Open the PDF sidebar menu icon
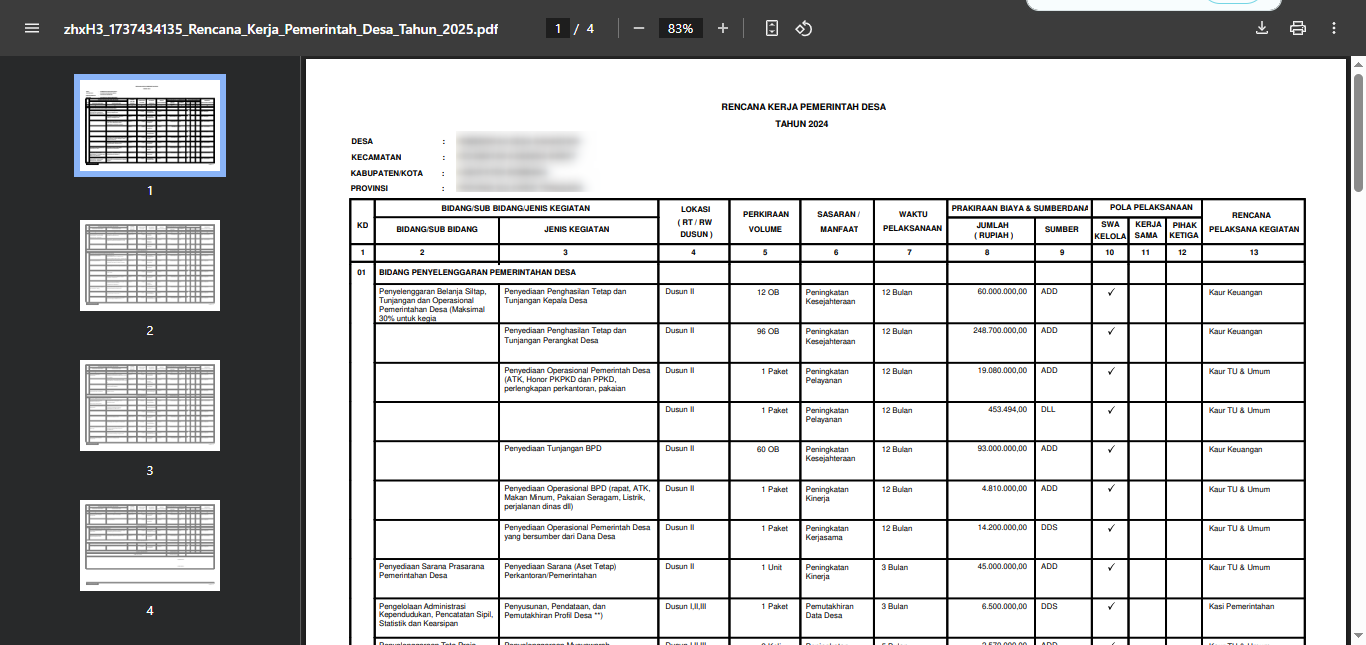The height and width of the screenshot is (645, 1366). (32, 28)
